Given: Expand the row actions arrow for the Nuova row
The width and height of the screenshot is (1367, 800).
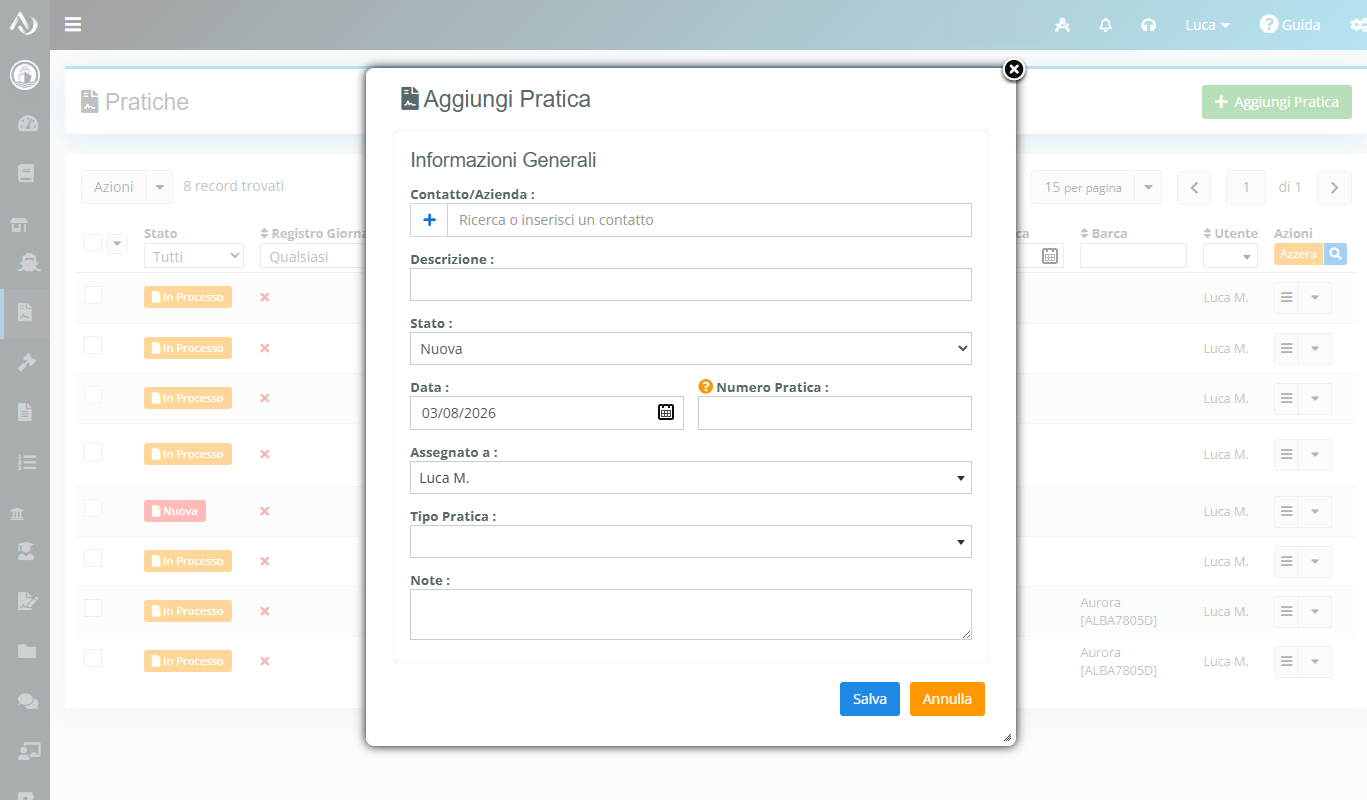Looking at the screenshot, I should pyautogui.click(x=1316, y=512).
